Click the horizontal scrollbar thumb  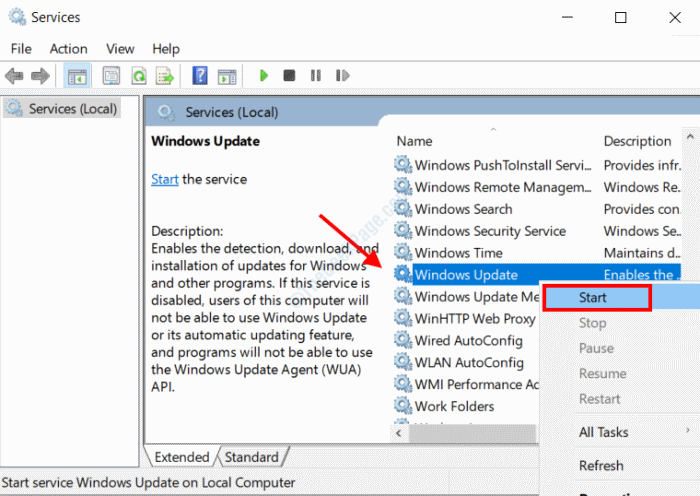[x=472, y=433]
